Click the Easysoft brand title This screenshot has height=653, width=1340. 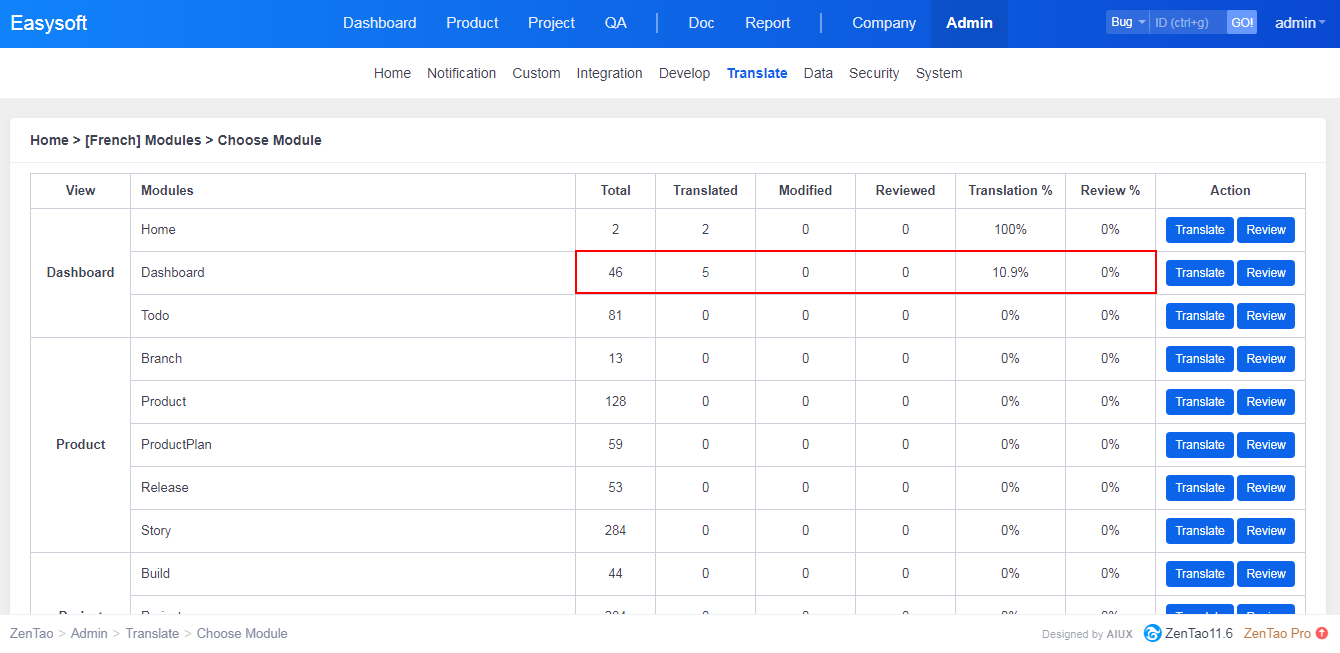pos(49,23)
